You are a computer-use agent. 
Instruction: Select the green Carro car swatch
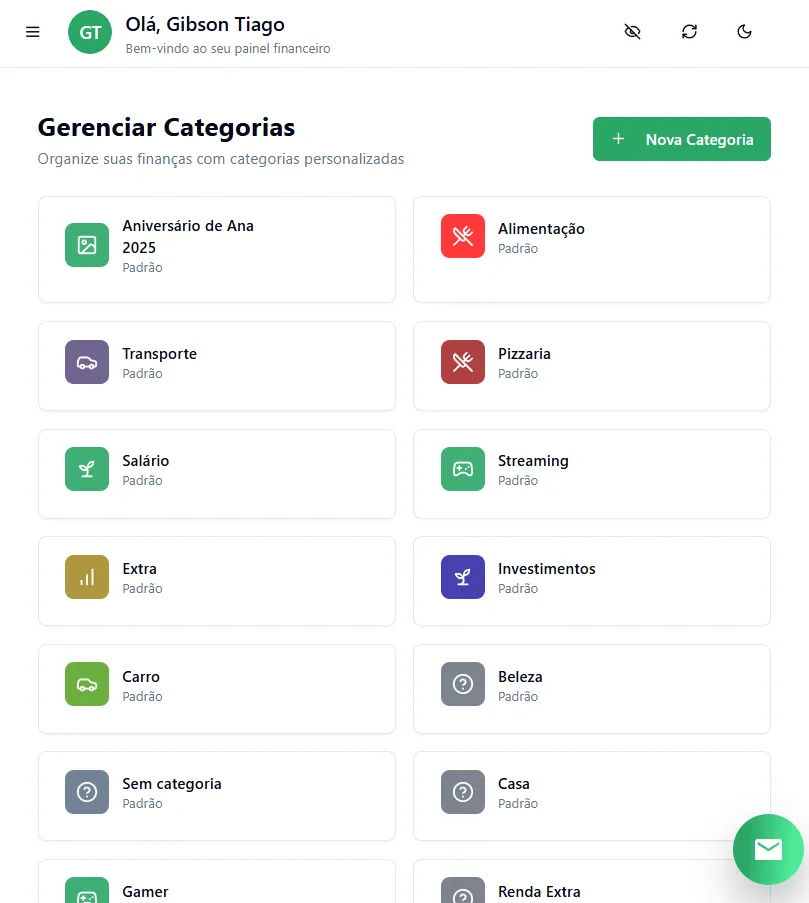87,684
